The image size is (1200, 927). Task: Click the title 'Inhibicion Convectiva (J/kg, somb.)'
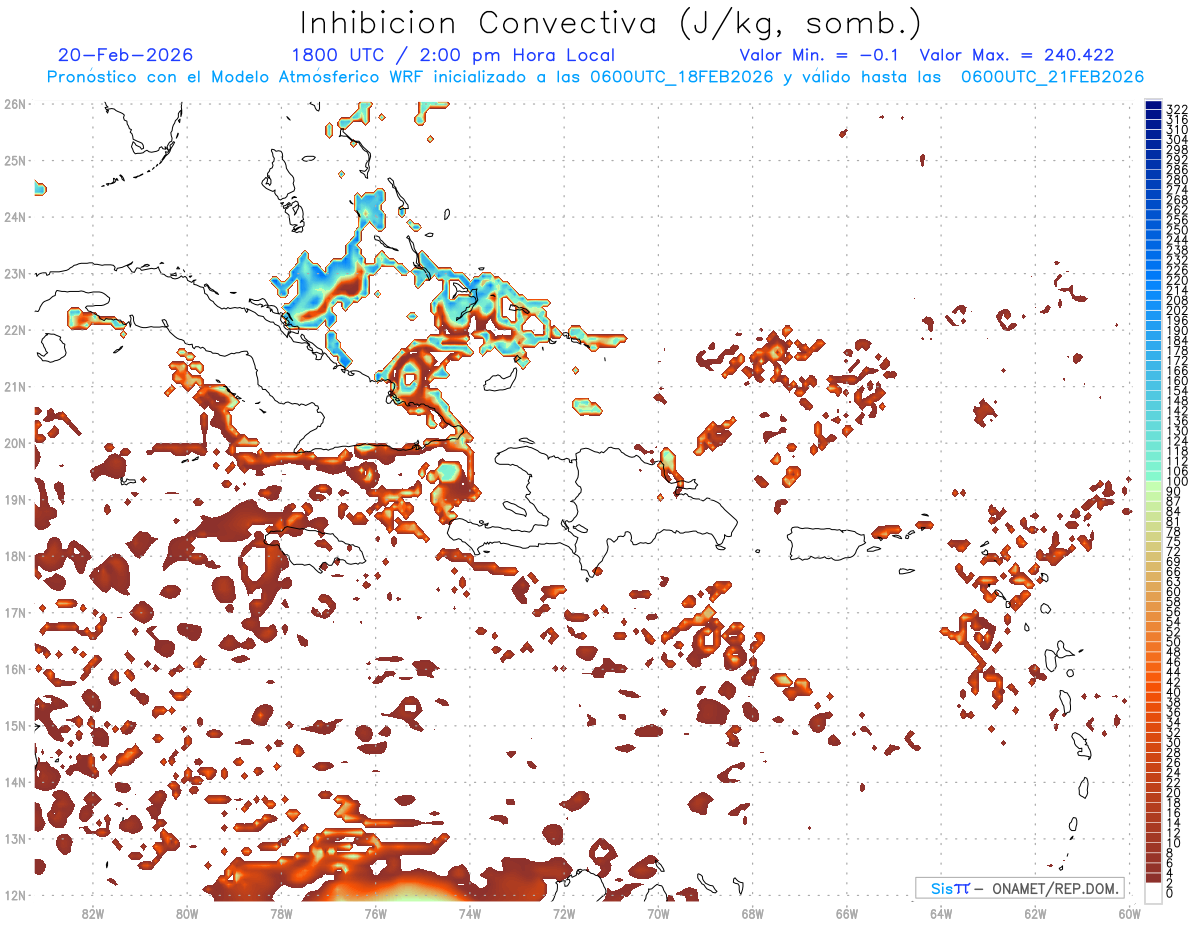coord(610,24)
